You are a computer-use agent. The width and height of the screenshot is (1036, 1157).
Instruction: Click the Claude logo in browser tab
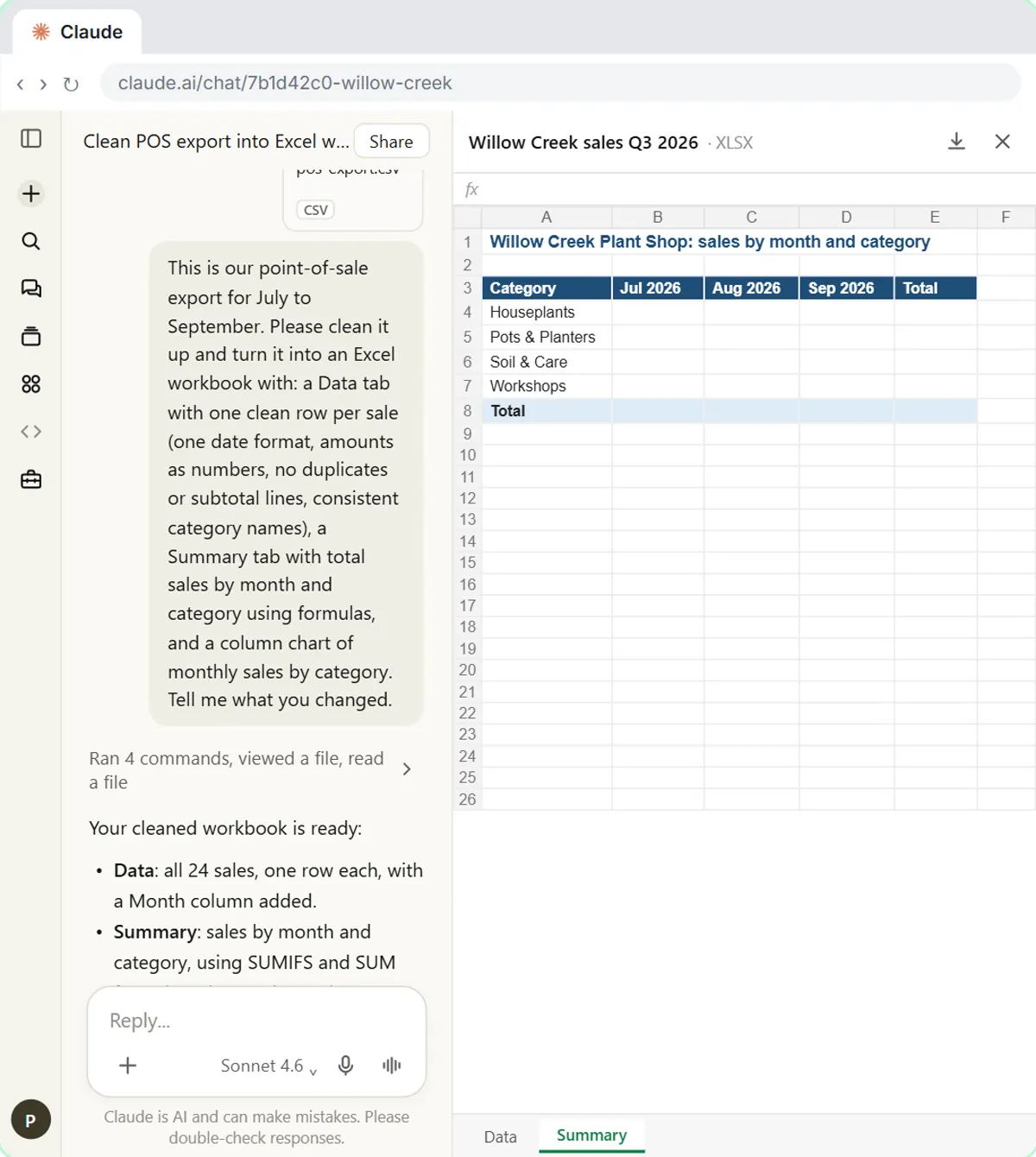(x=41, y=32)
